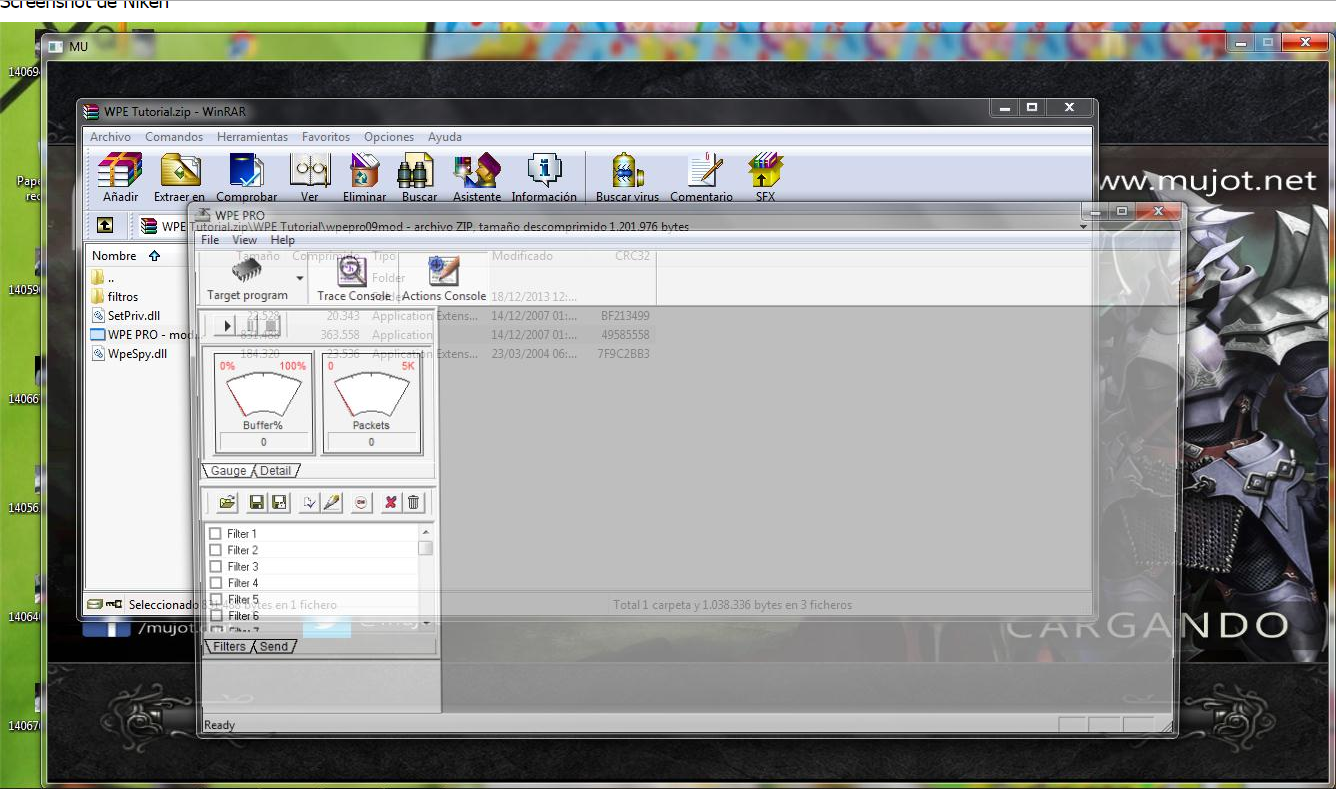Toggle the Filter 4 checkbox
This screenshot has width=1336, height=789.
coord(215,583)
